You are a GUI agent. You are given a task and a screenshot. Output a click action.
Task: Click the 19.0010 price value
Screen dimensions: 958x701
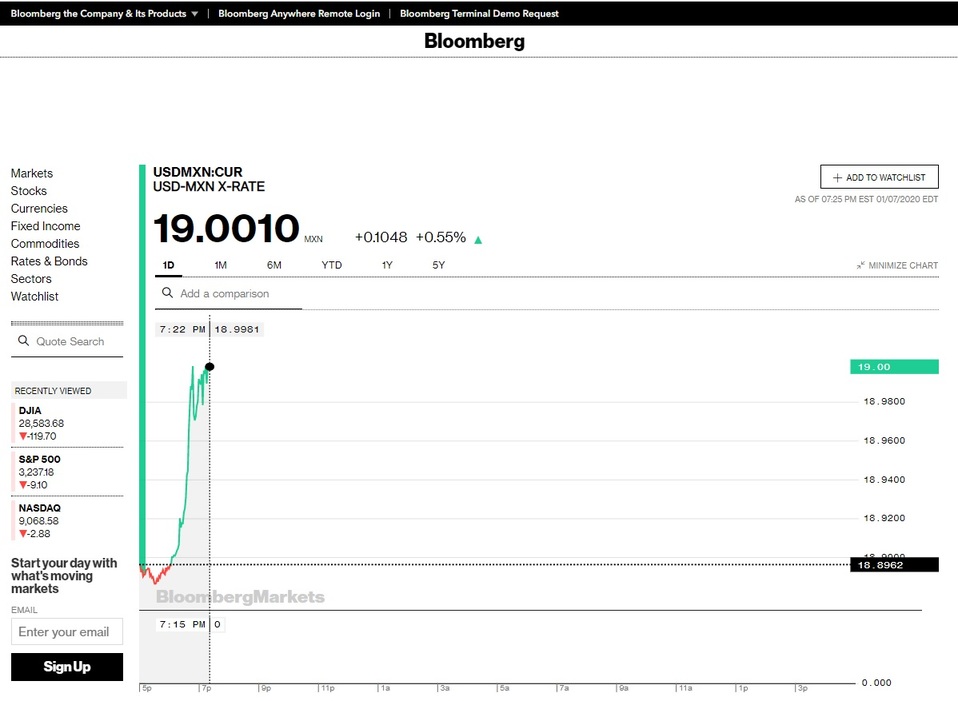click(x=226, y=229)
